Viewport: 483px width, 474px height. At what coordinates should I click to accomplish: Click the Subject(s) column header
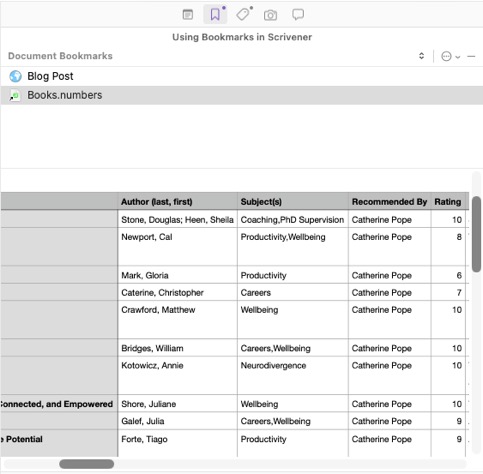coord(293,202)
